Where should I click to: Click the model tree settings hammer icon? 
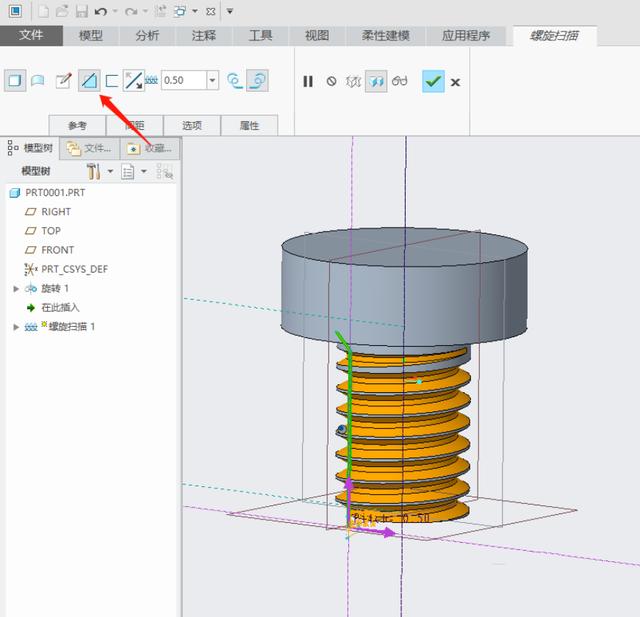[93, 171]
